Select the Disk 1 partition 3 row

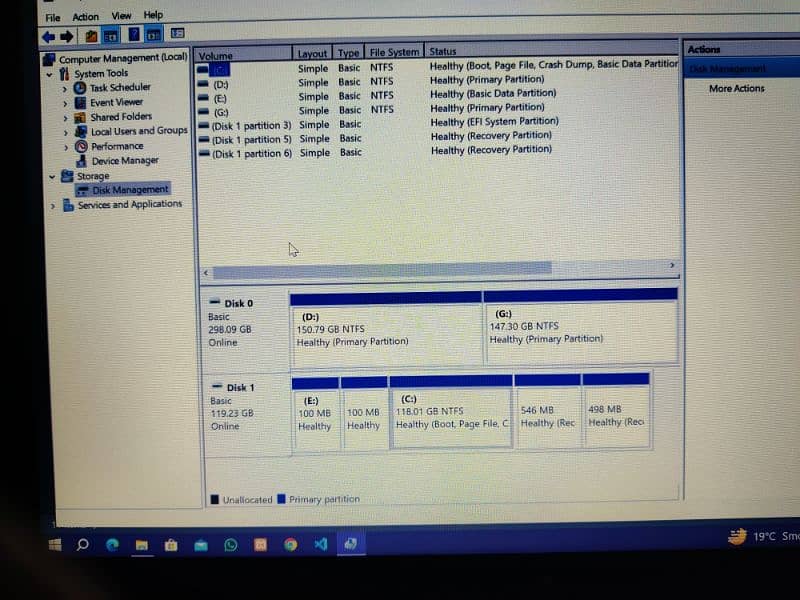click(x=378, y=124)
